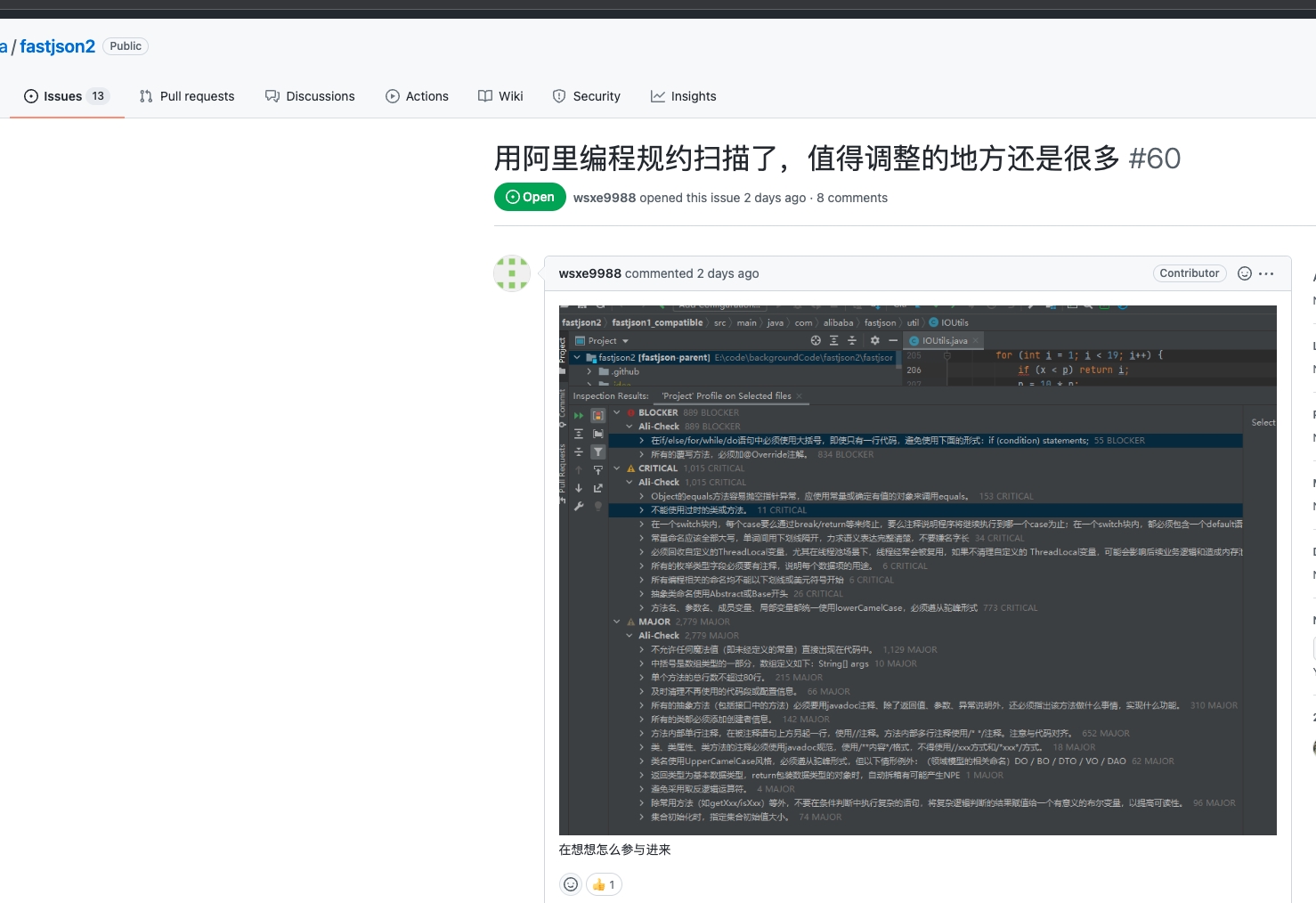Open the comment options kebab menu
The height and width of the screenshot is (903, 1316).
point(1266,273)
